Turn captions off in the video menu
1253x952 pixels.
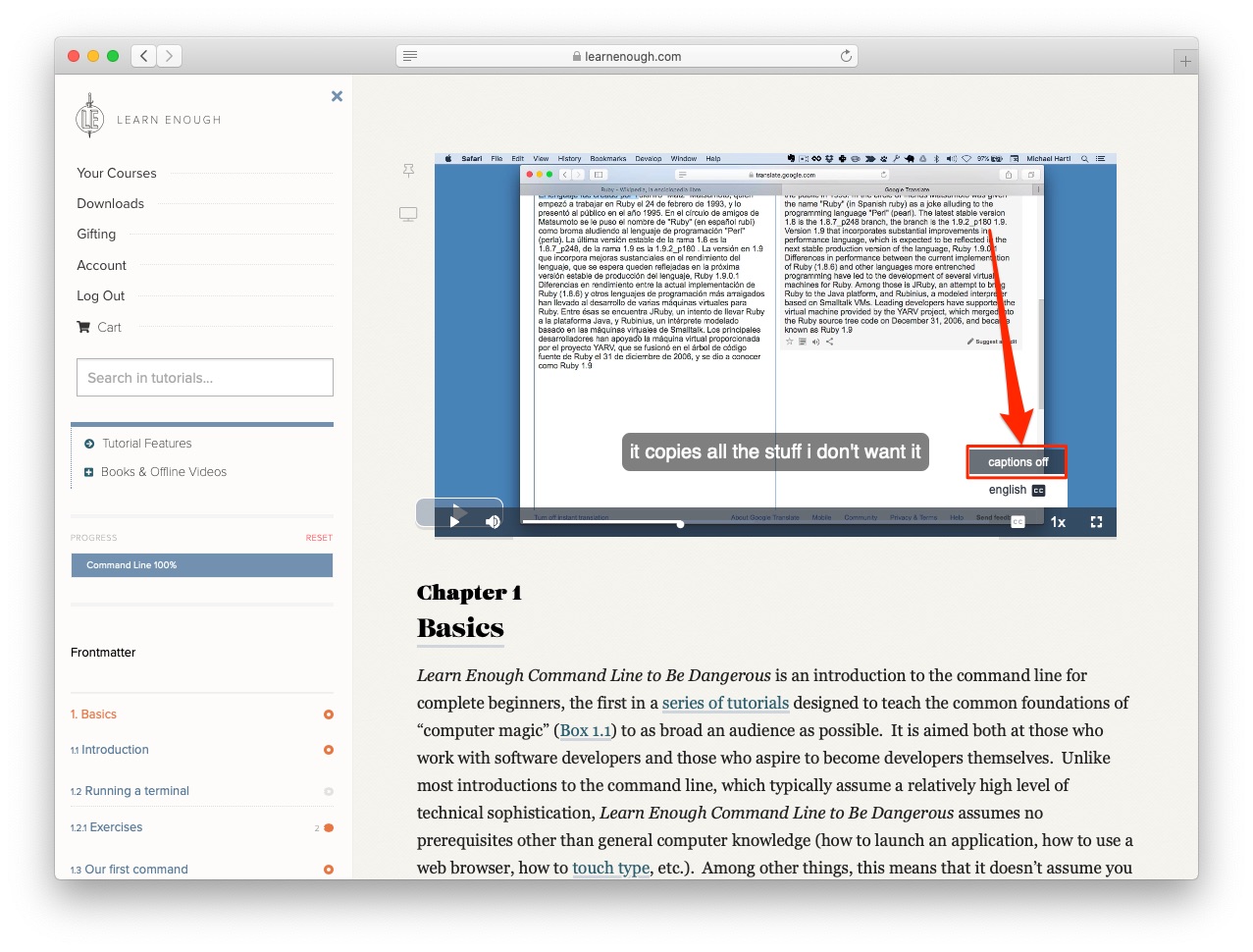click(x=1017, y=462)
